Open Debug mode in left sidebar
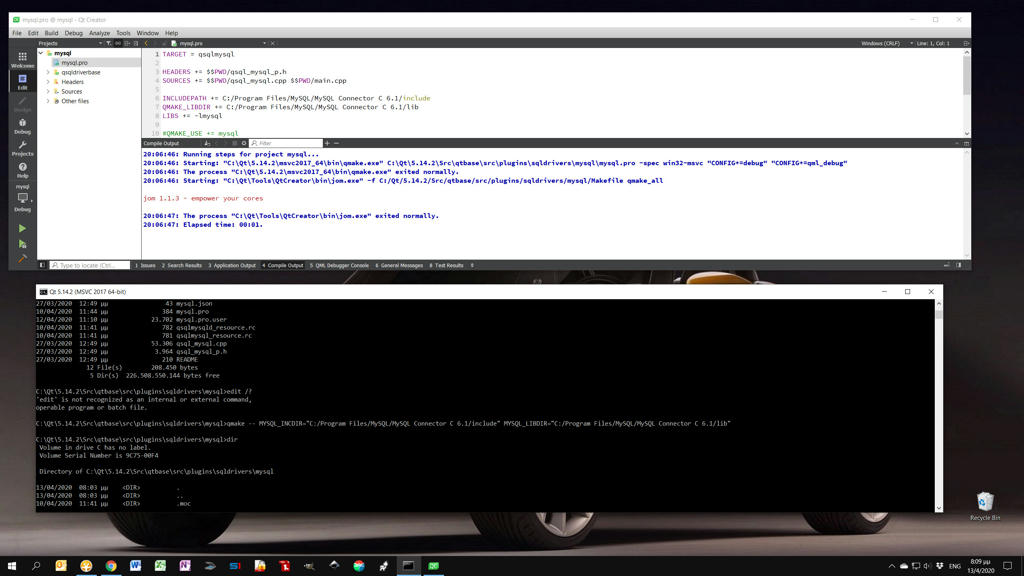 pyautogui.click(x=22, y=126)
